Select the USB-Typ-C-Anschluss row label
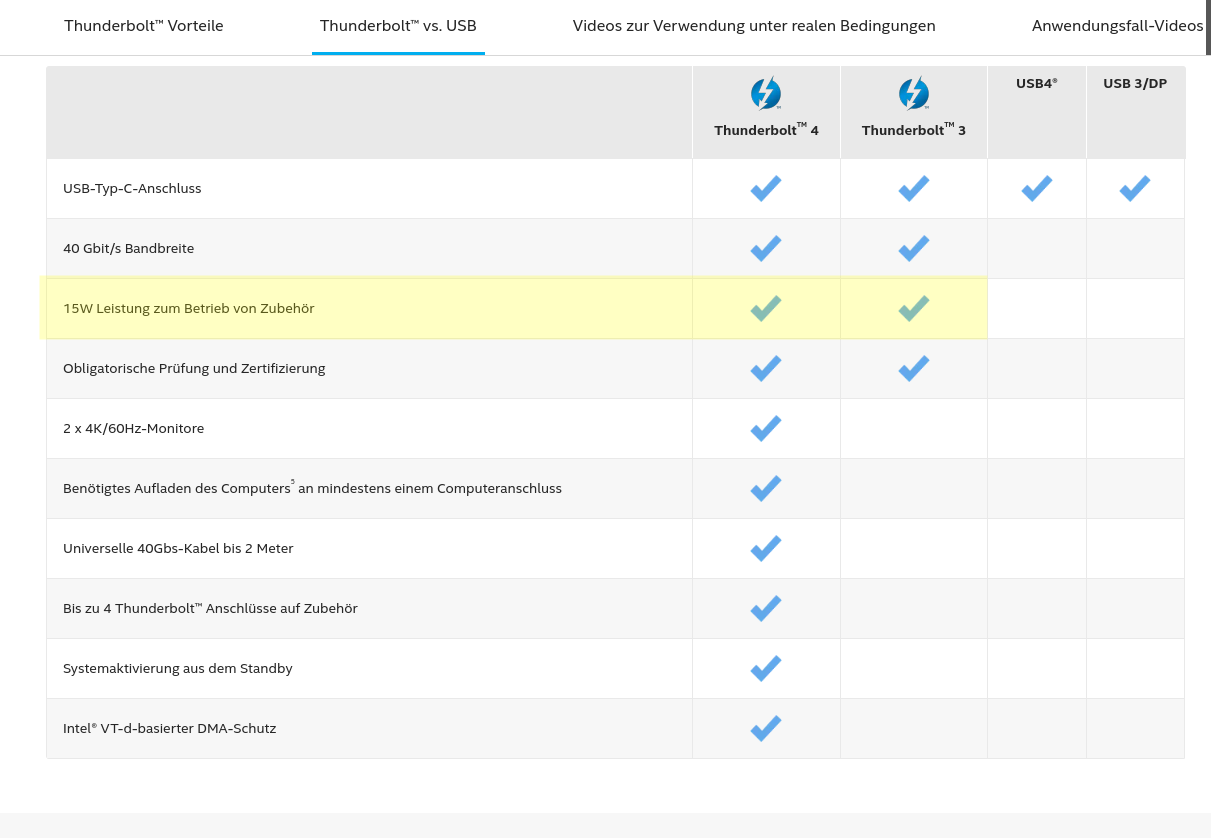The width and height of the screenshot is (1211, 838). pos(132,189)
